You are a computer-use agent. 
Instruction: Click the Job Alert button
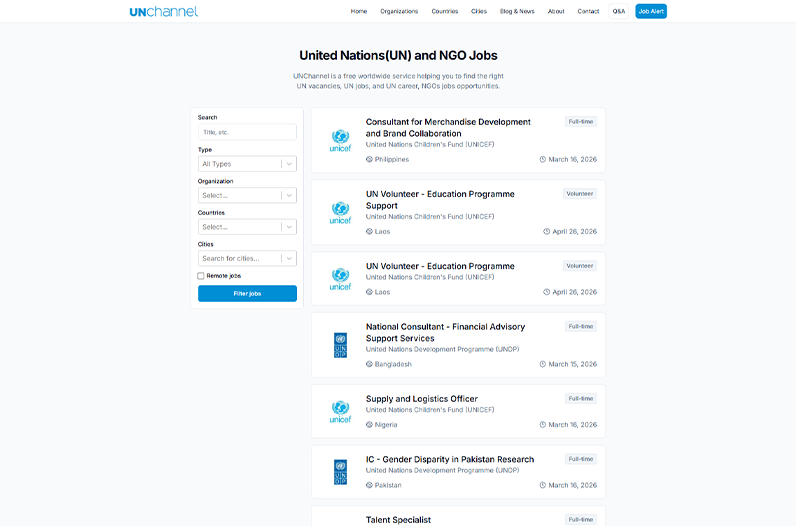[651, 11]
